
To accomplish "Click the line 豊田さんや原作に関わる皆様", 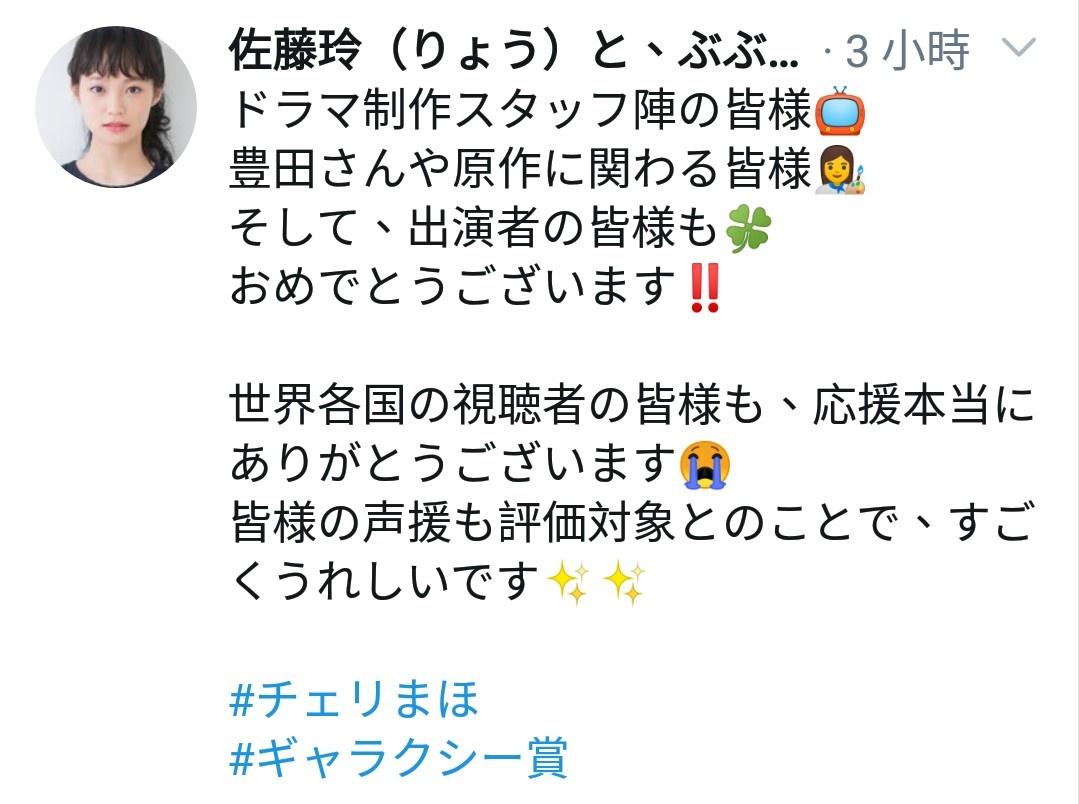I will point(521,169).
